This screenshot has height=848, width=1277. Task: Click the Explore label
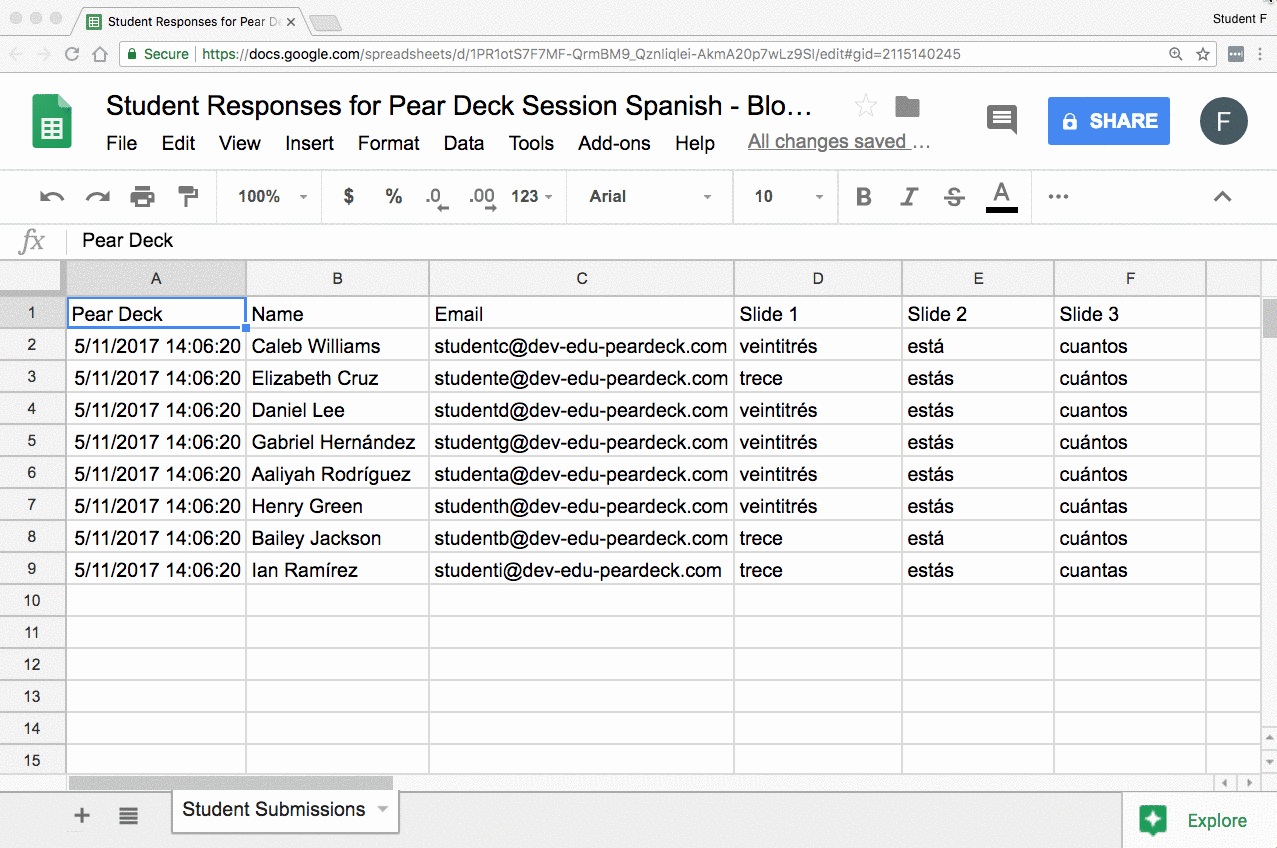pyautogui.click(x=1217, y=821)
